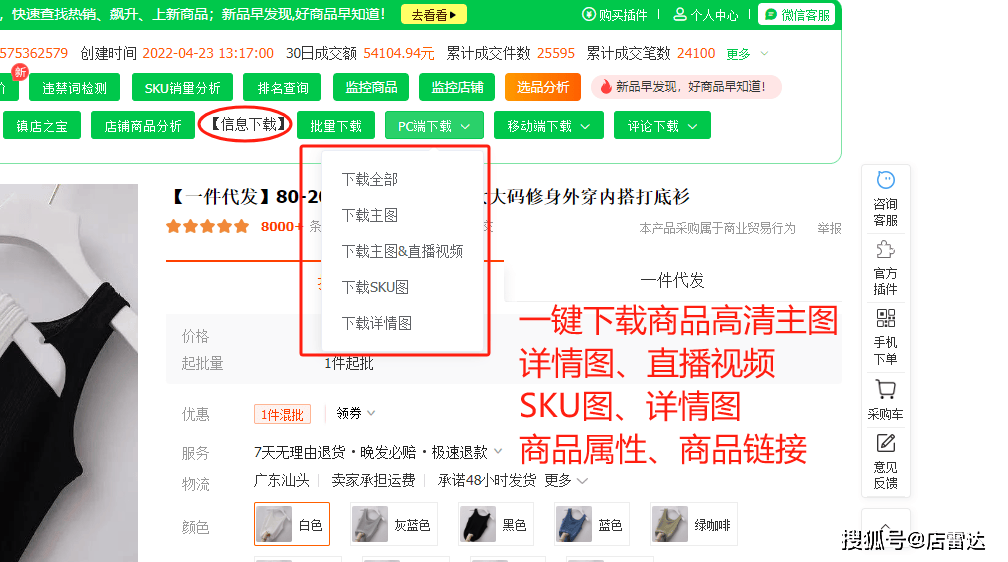Click the 1件混批 tag
The width and height of the screenshot is (1008, 562).
coord(282,415)
